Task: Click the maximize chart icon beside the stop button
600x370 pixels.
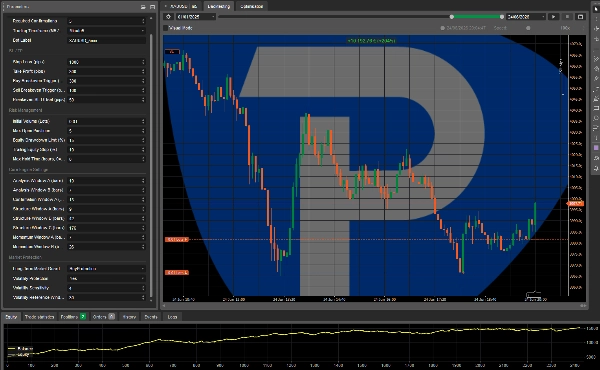Action: tap(580, 17)
